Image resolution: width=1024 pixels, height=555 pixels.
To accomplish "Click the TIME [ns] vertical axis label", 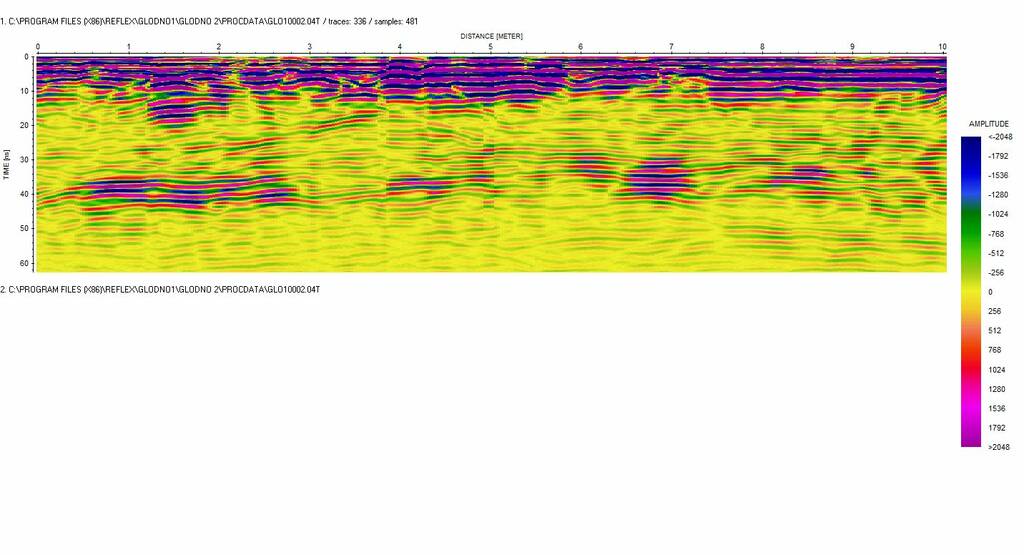I will click(7, 164).
